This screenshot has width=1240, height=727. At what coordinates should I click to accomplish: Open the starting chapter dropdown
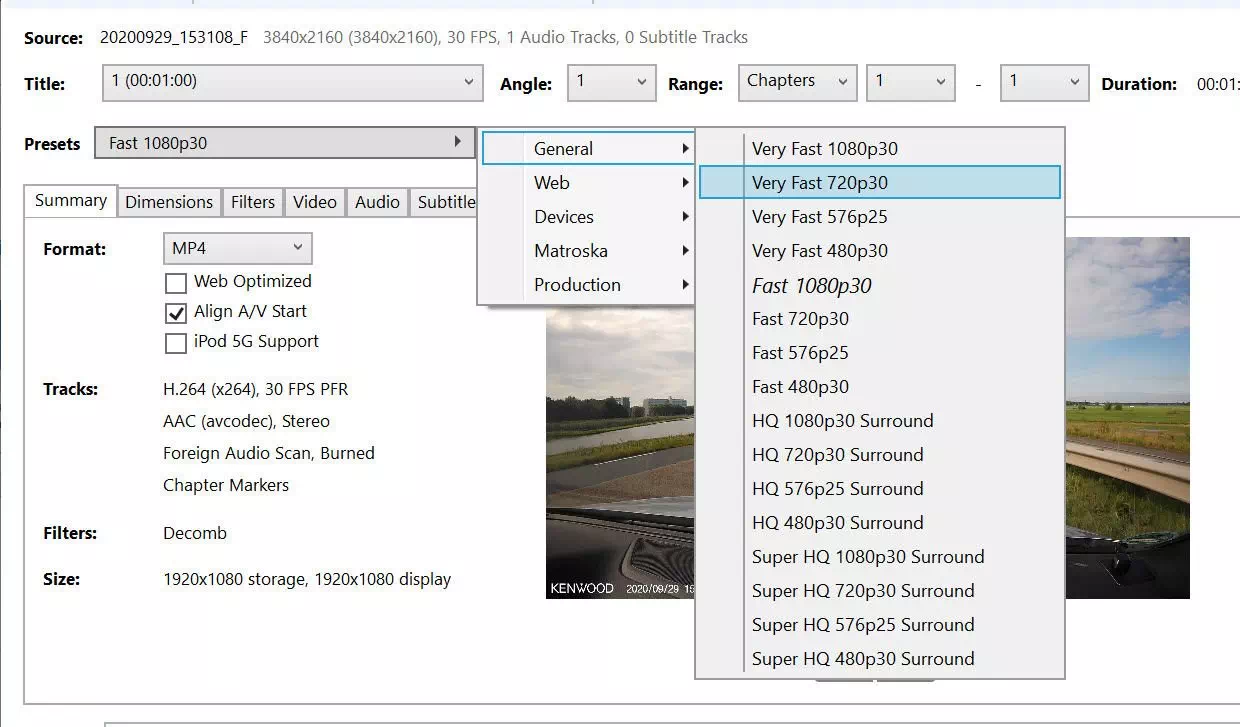point(911,82)
